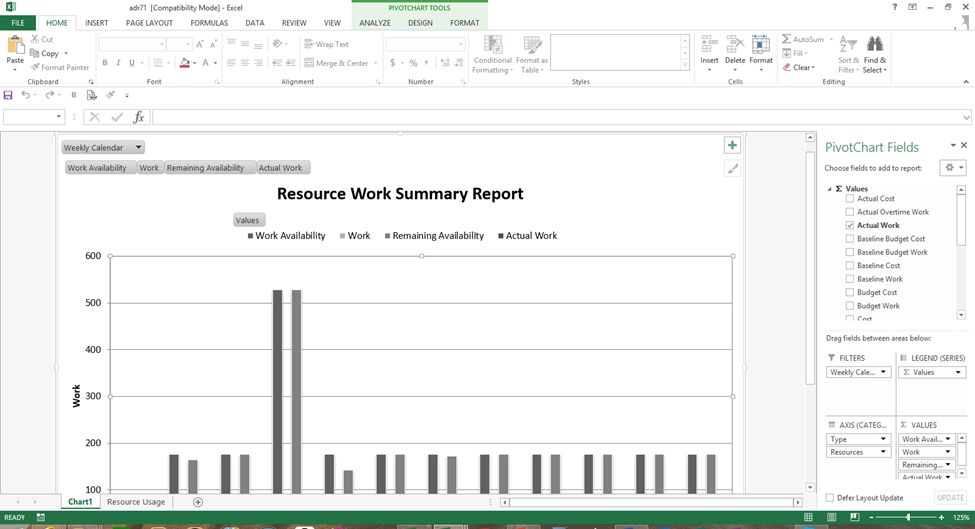This screenshot has height=529, width=975.
Task: Open the Type axis field dropdown
Action: click(x=883, y=439)
